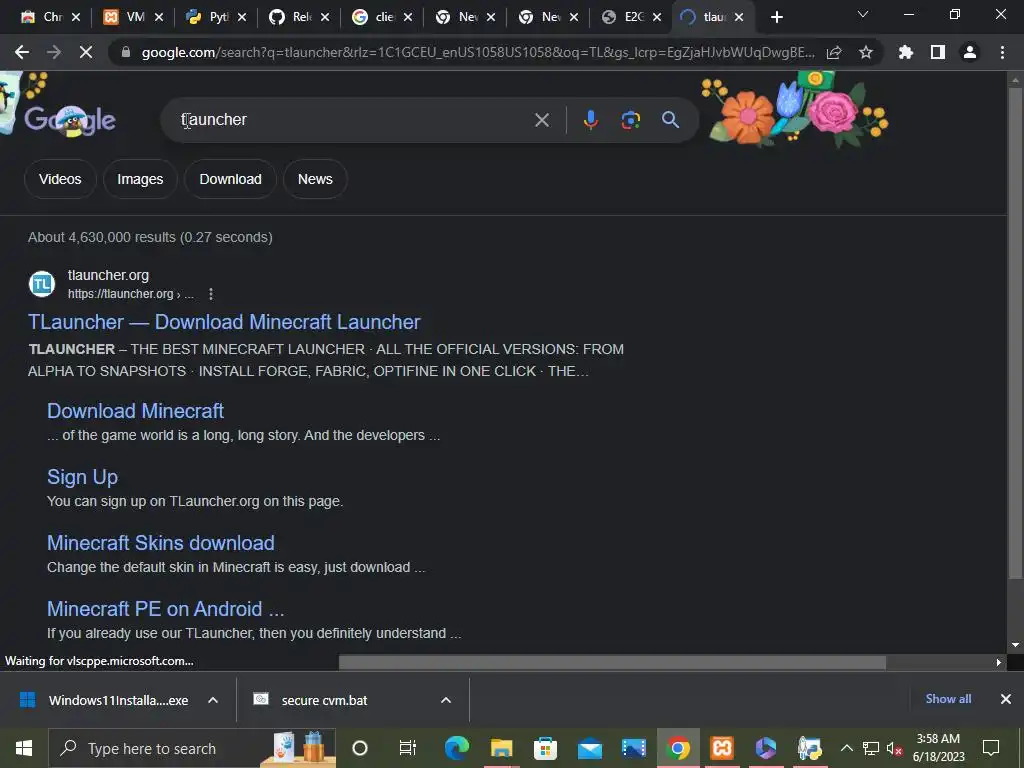Launch Microsoft Edge from the taskbar
This screenshot has width=1024, height=768.
[x=456, y=748]
